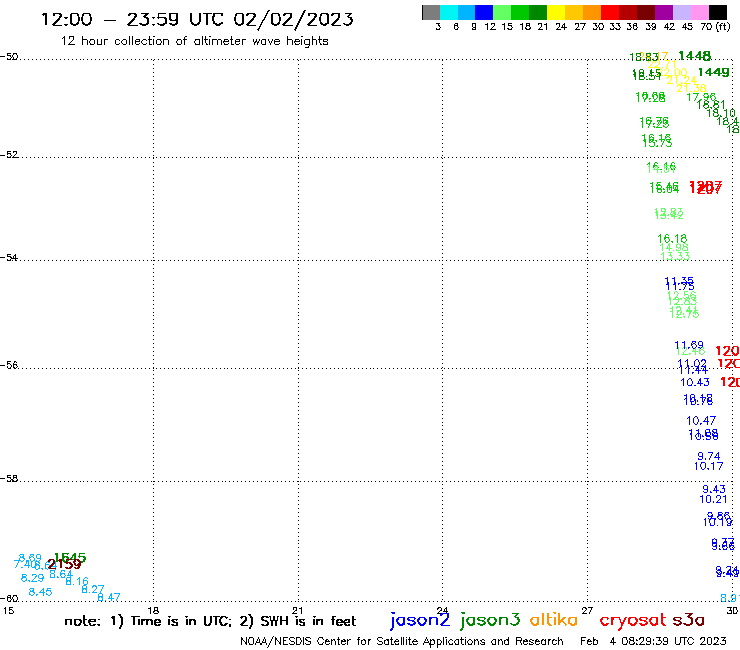The width and height of the screenshot is (740, 650).
Task: Click the 'Feb 4 08:29:39 UTC 2023' timestamp
Action: (x=653, y=641)
